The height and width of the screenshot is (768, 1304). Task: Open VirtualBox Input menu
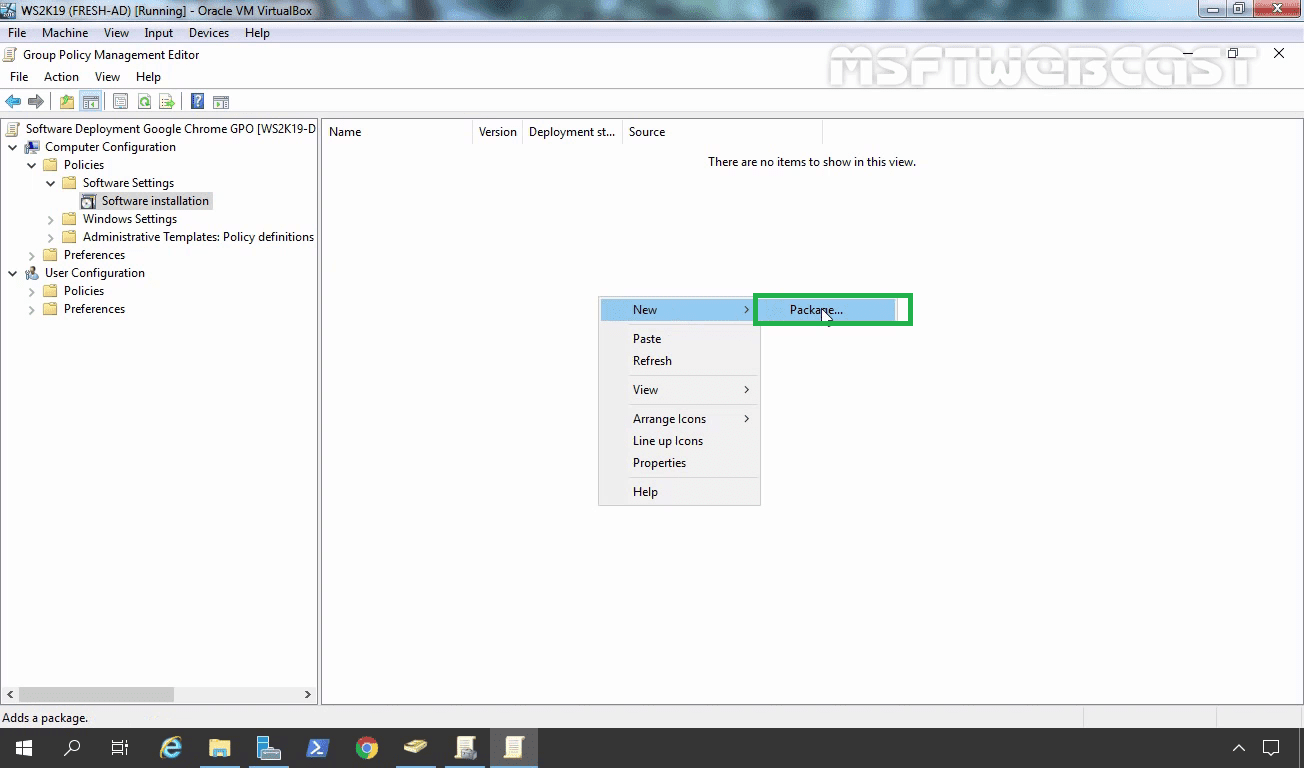point(158,33)
